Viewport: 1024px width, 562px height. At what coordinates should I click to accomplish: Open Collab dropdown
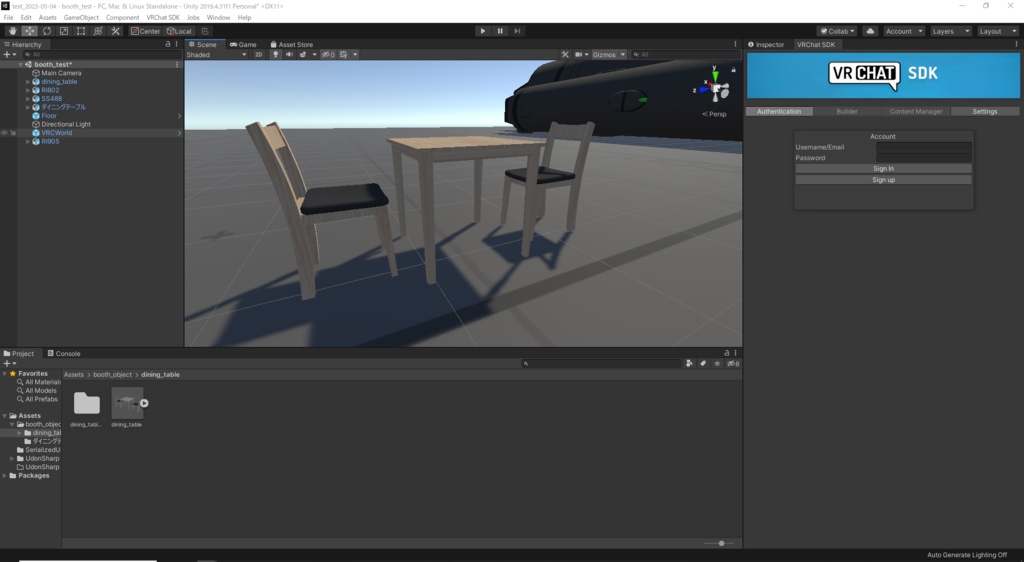837,31
